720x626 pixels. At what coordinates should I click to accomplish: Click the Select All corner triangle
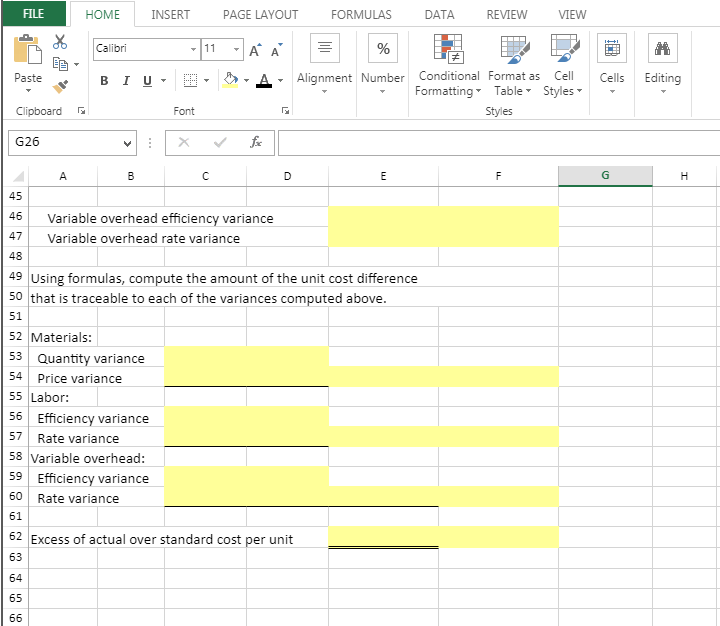[x=18, y=176]
